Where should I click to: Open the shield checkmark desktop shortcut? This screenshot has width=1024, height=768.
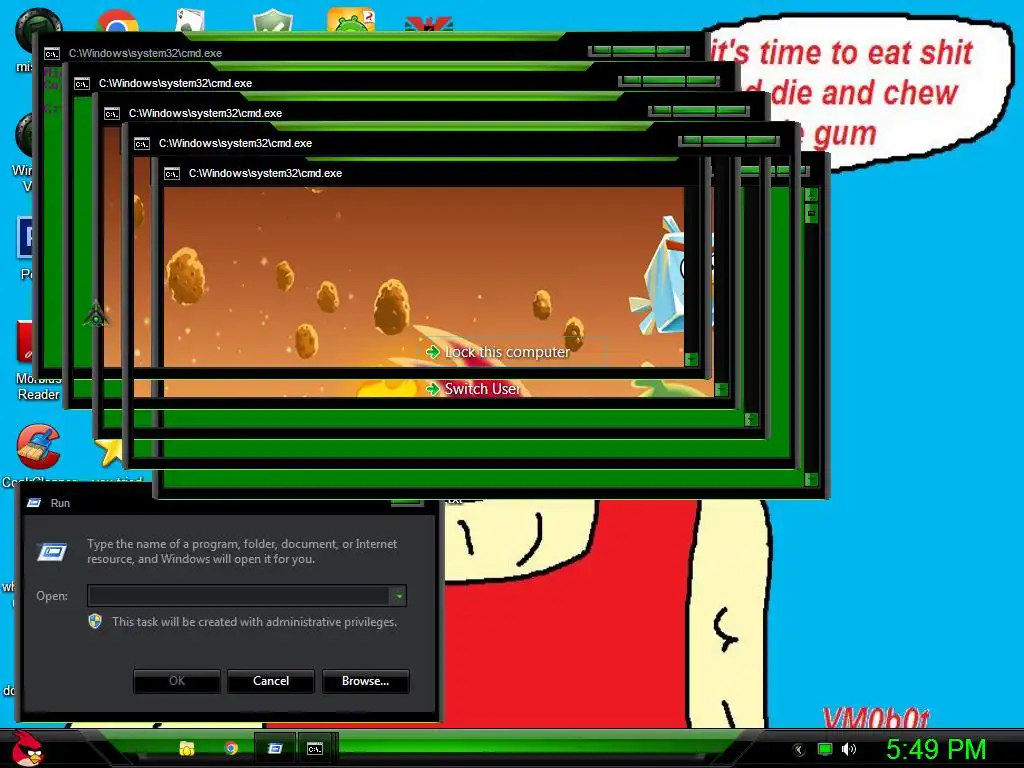point(272,20)
